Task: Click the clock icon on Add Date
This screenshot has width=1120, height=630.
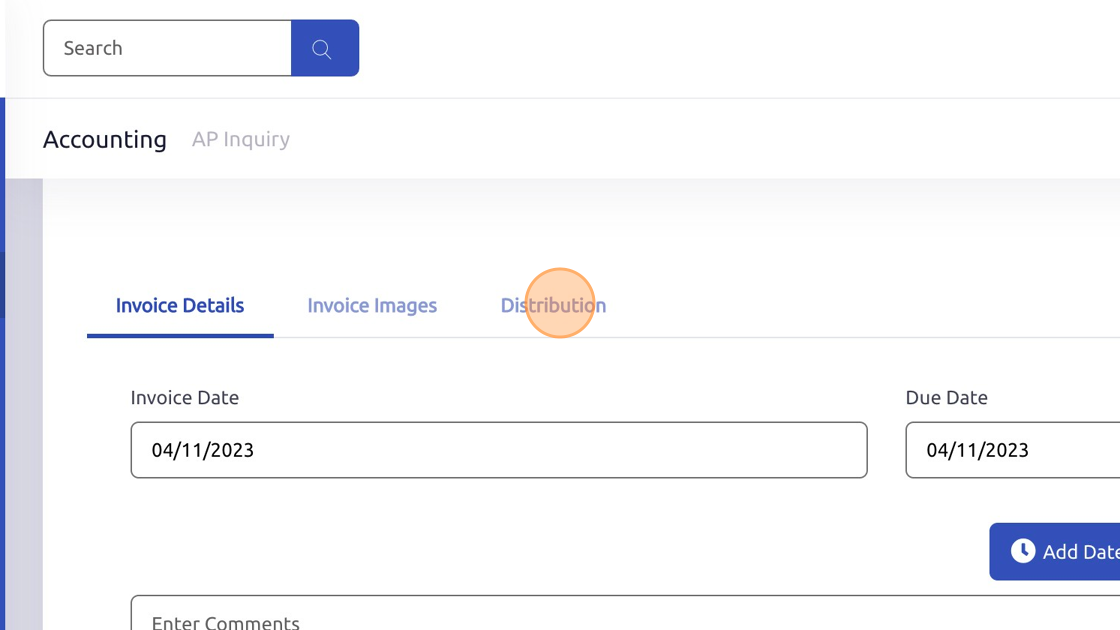Action: [x=1023, y=551]
